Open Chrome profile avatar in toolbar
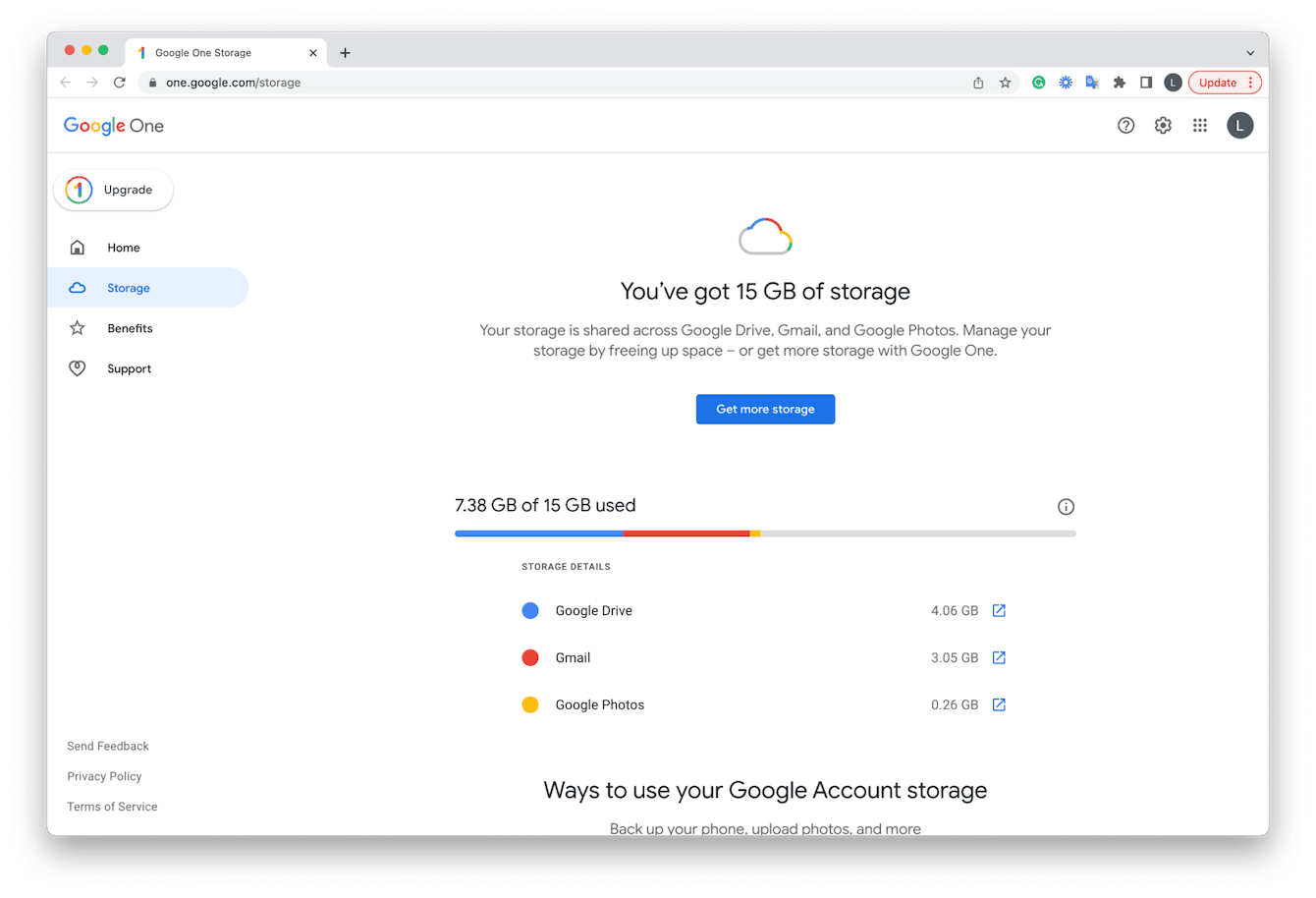The image size is (1316, 898). point(1173,83)
